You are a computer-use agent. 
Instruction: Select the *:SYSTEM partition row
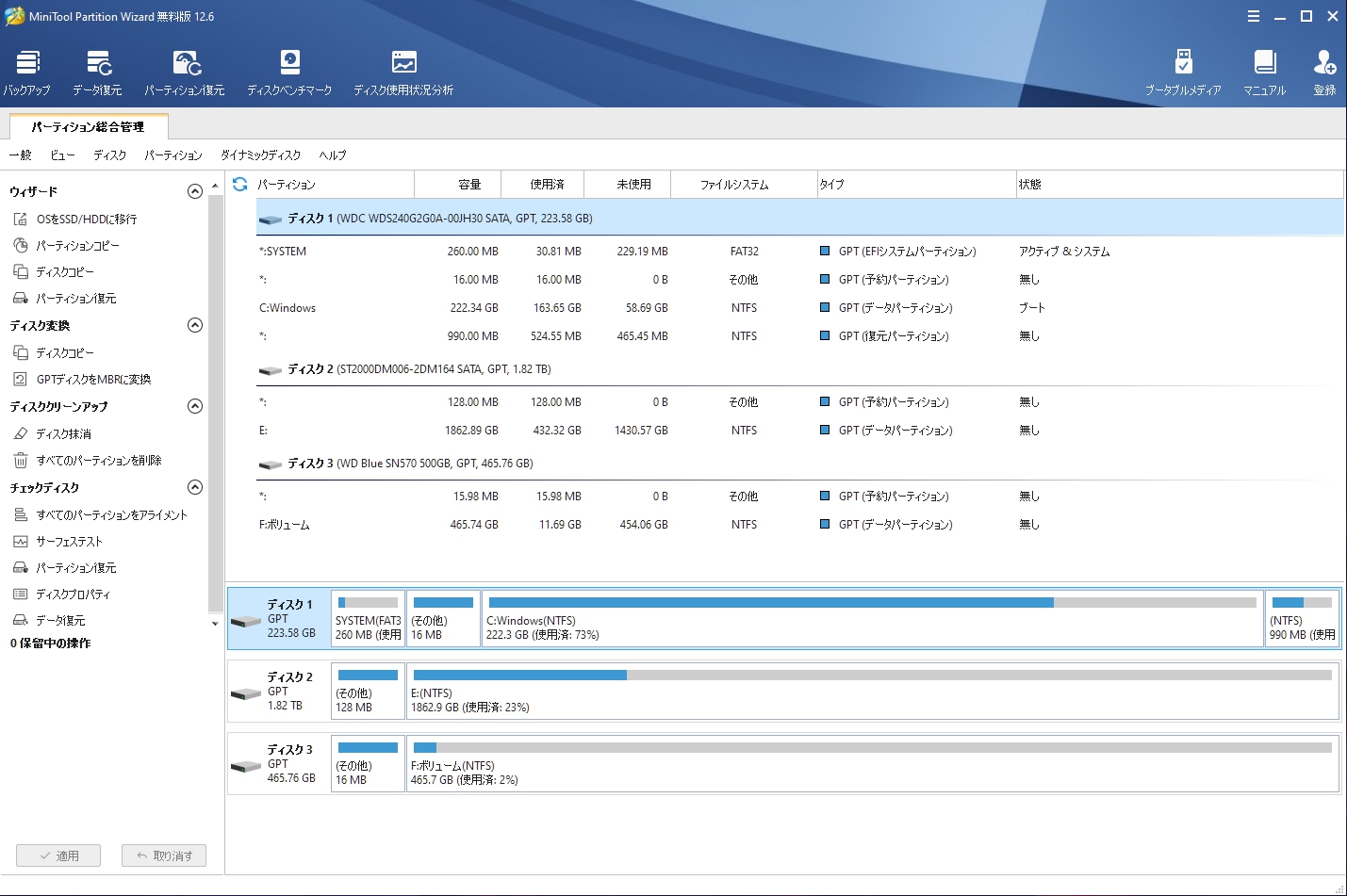point(799,252)
